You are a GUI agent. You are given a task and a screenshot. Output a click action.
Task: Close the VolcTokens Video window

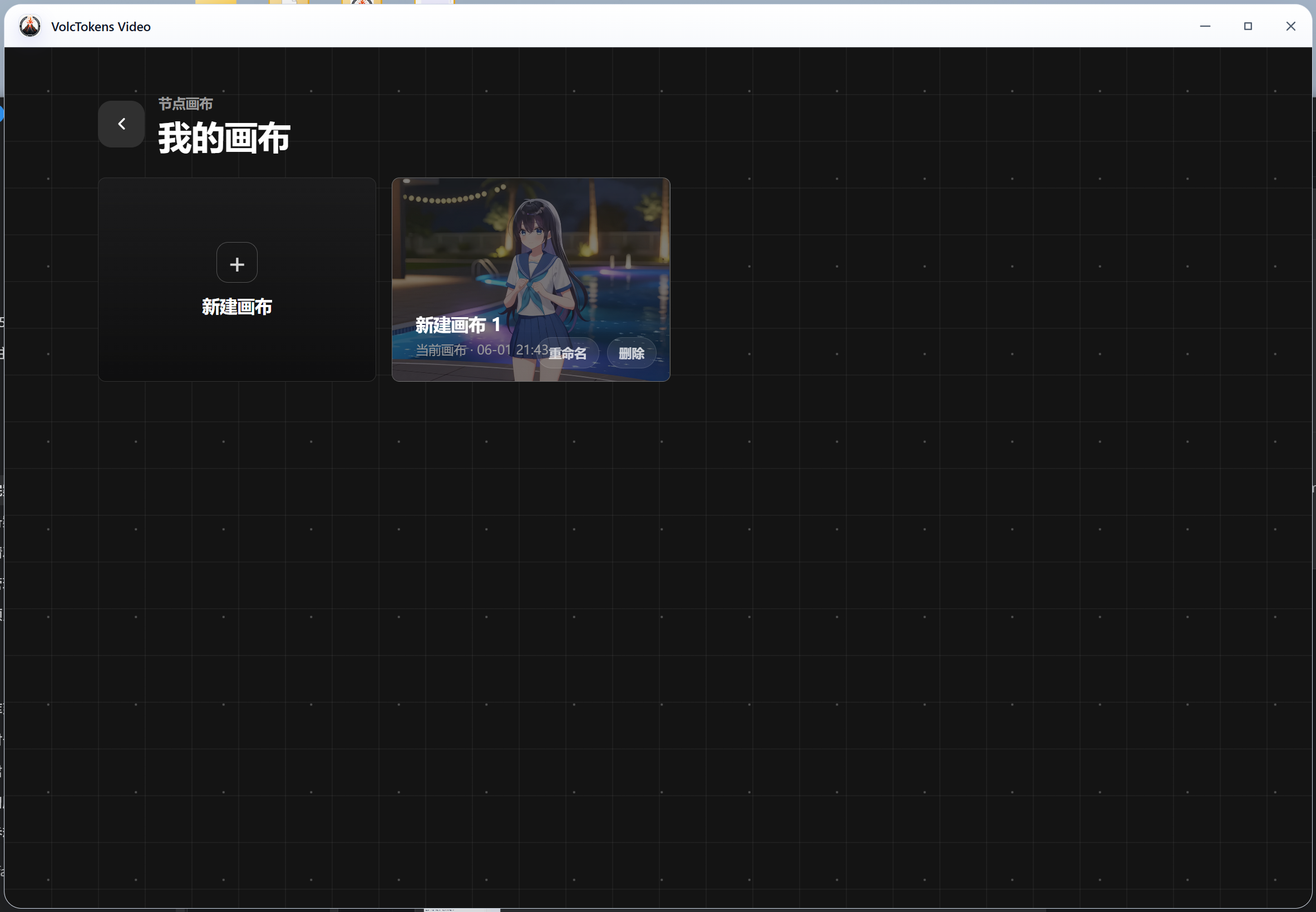(x=1291, y=26)
